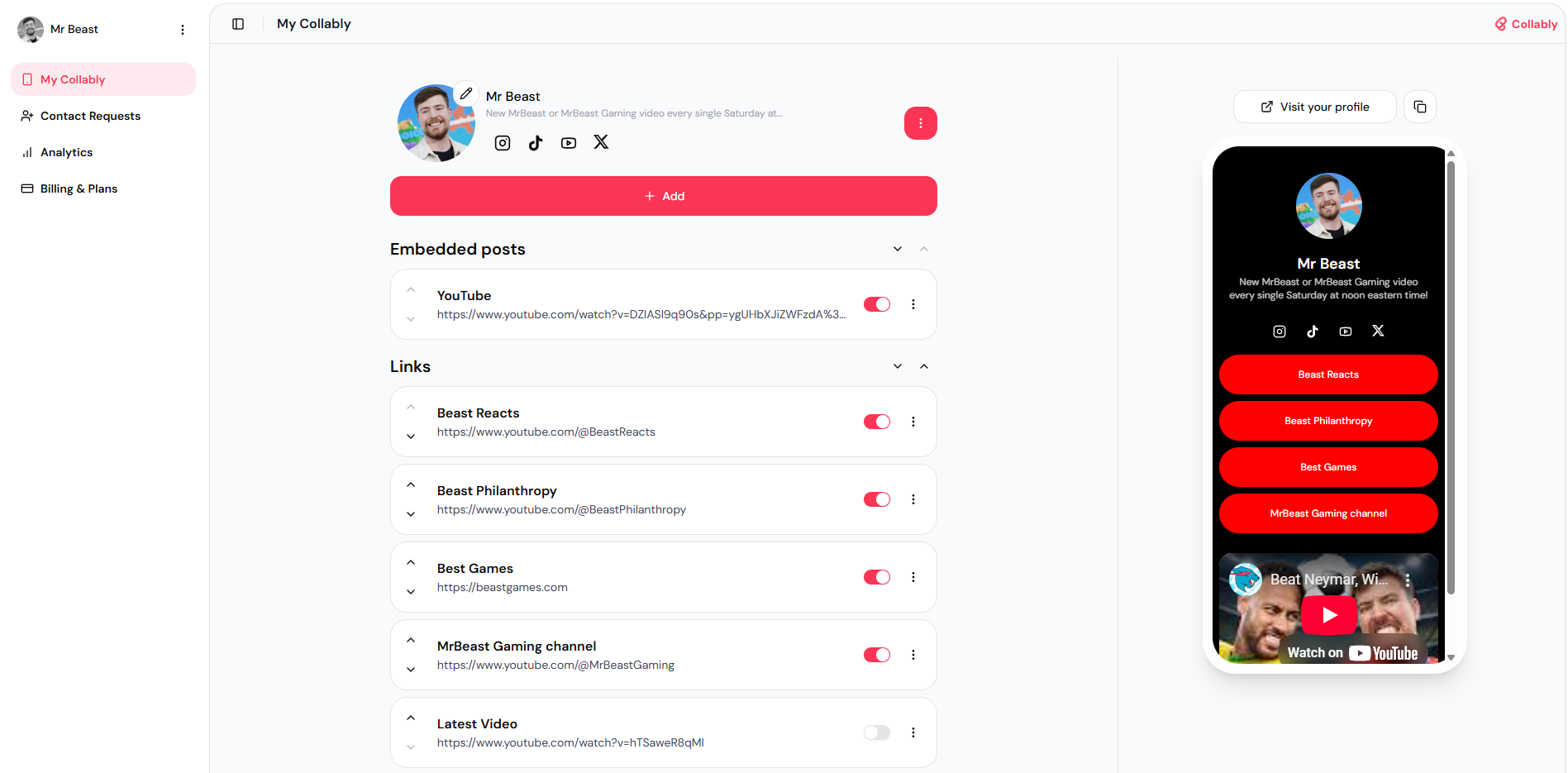Open options for Beast Philanthropy link
Image resolution: width=1568 pixels, height=773 pixels.
click(913, 499)
